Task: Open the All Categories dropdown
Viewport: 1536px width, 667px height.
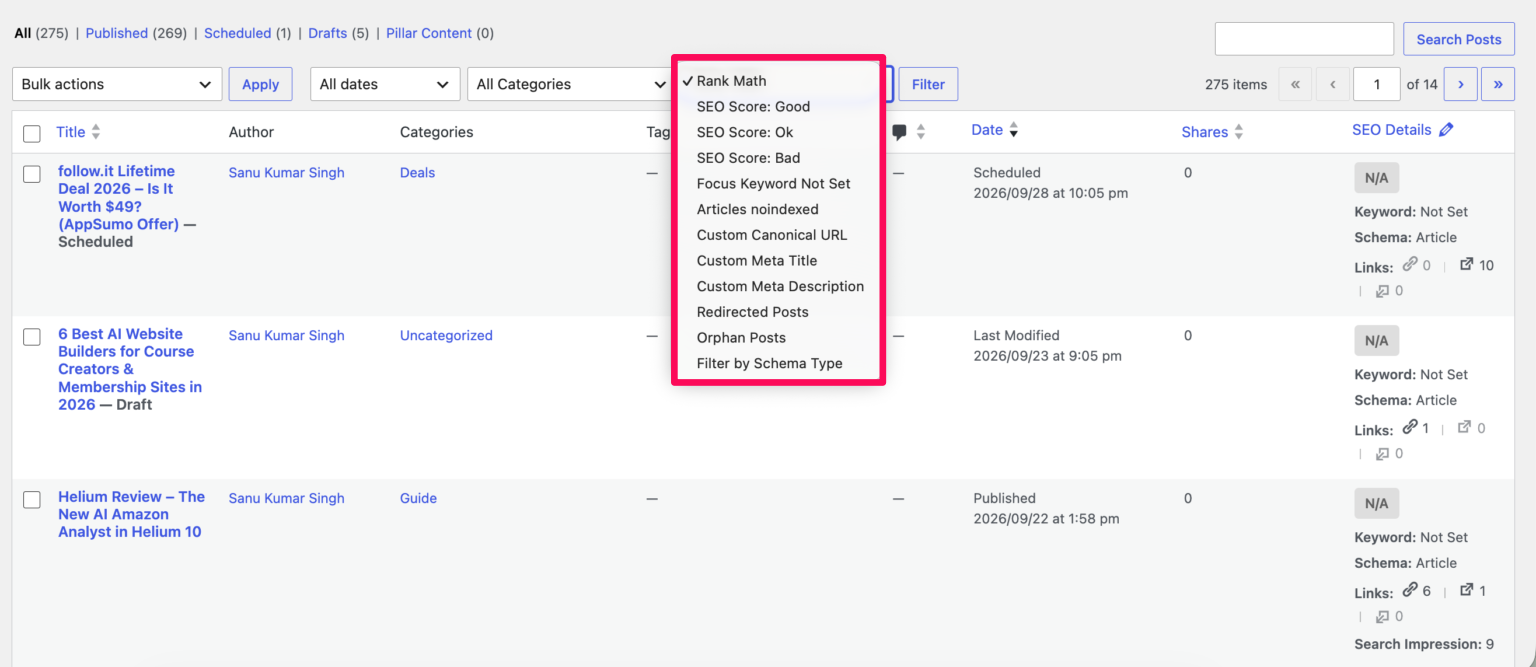Action: click(570, 84)
